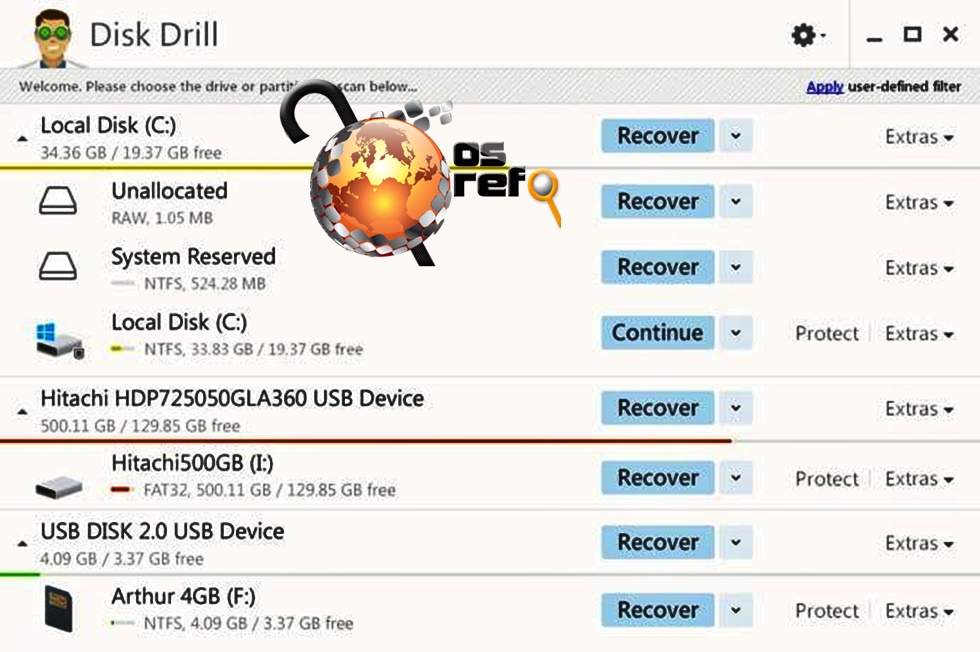Open recovery options dropdown for System Reserved
This screenshot has height=652, width=980.
736,267
